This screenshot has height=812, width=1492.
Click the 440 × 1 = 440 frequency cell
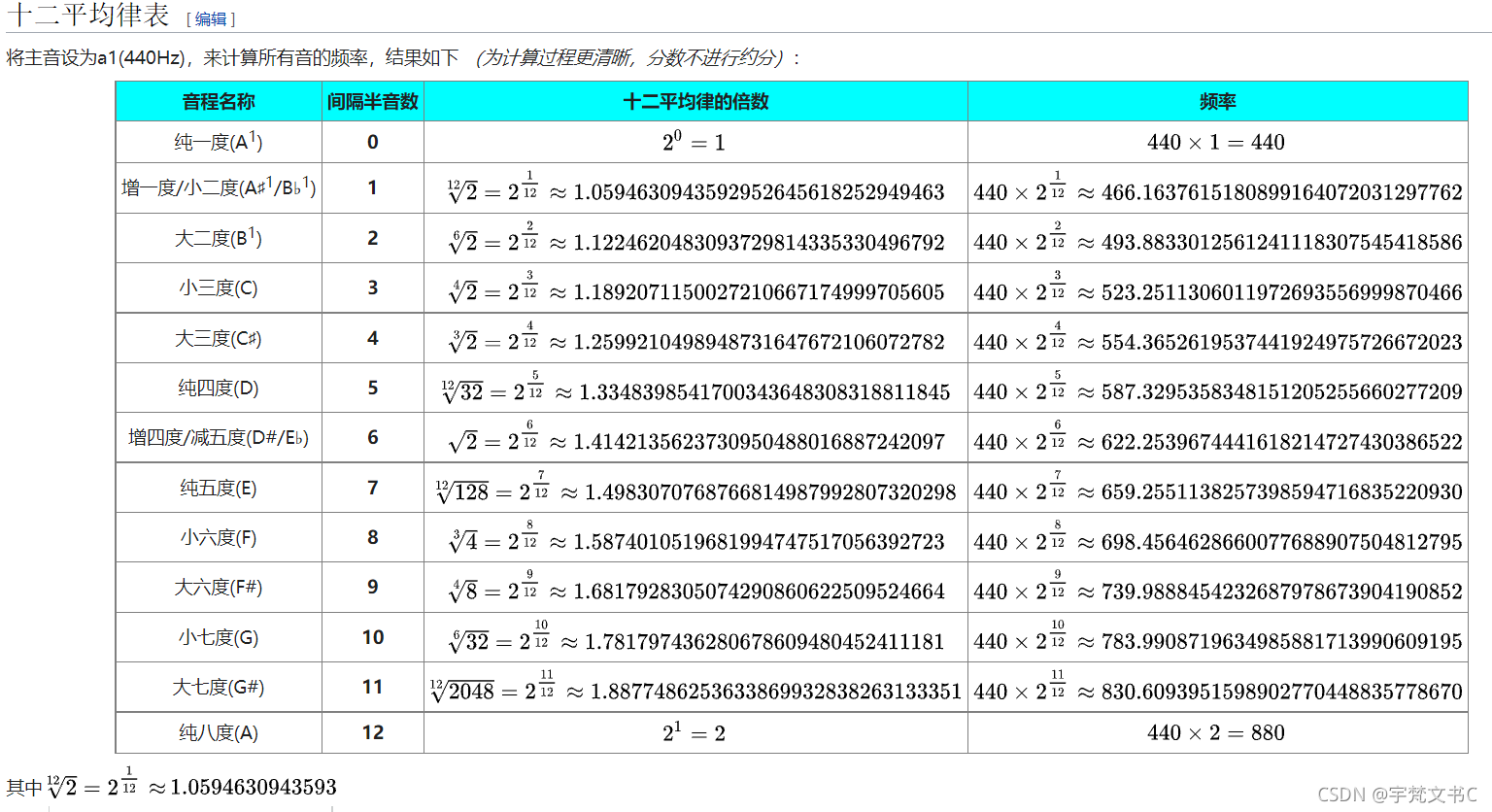click(x=1217, y=142)
